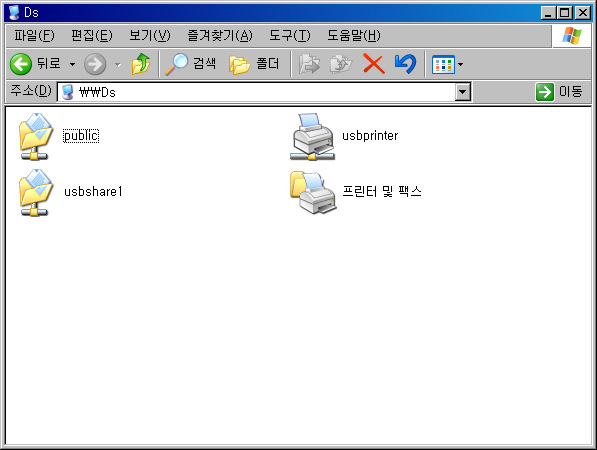Click the computer icon in the address bar
Screen dimensions: 597x450
[67, 92]
